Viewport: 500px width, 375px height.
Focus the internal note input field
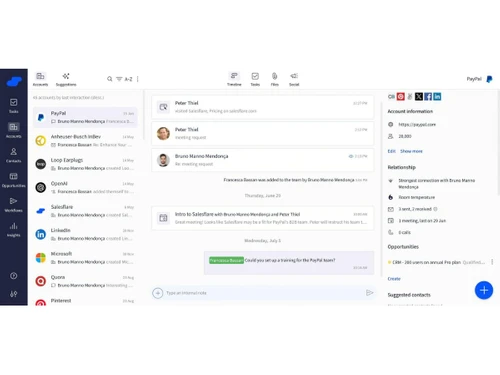click(x=263, y=293)
